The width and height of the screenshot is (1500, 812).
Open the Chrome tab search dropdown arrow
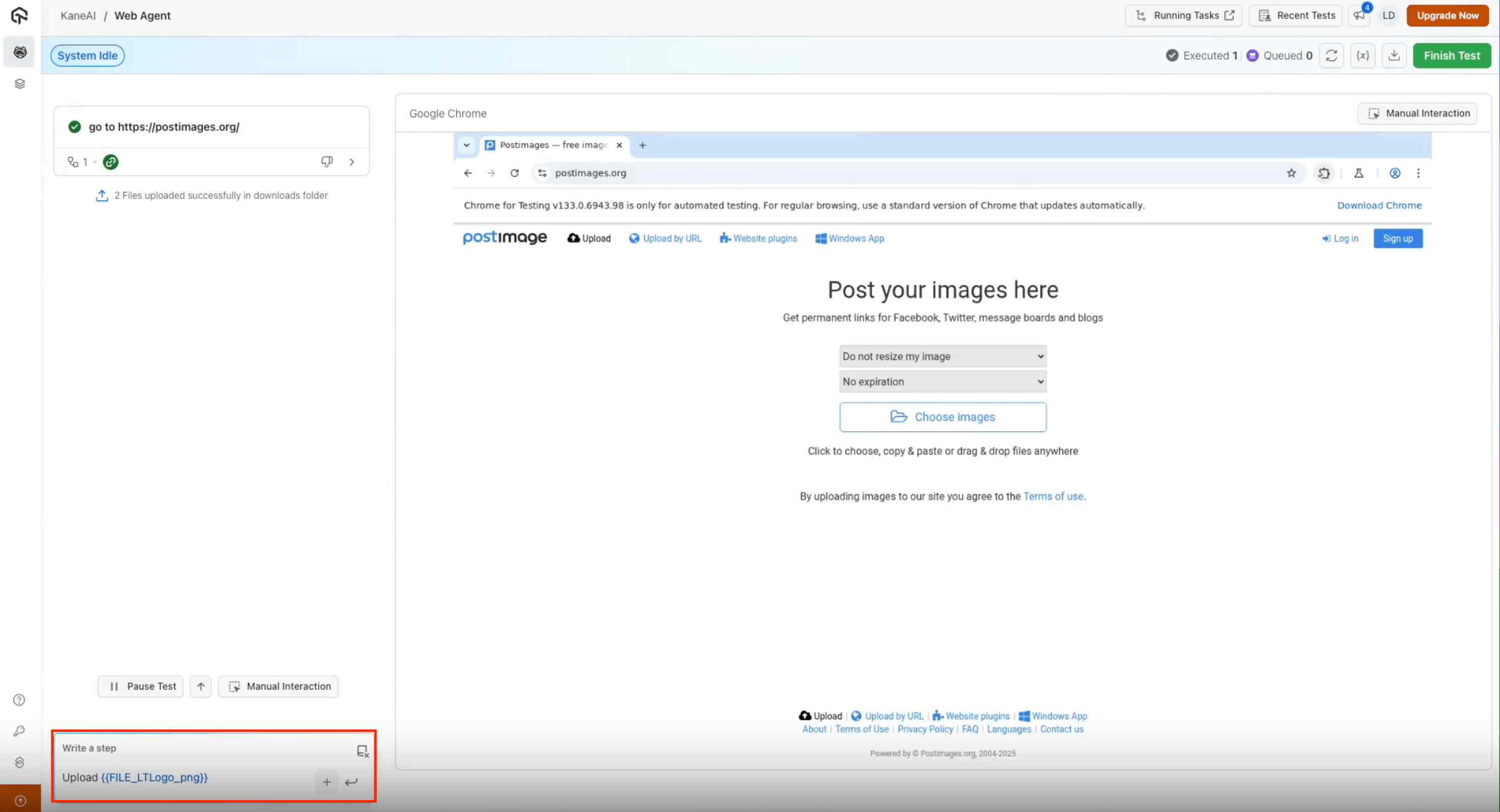466,145
